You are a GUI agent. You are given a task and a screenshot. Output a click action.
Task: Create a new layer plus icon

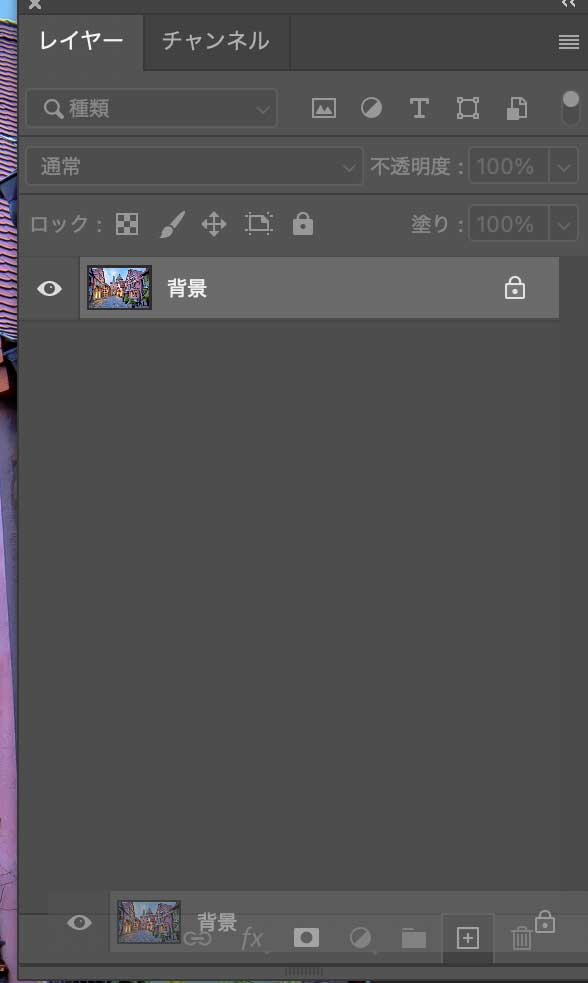(x=468, y=938)
